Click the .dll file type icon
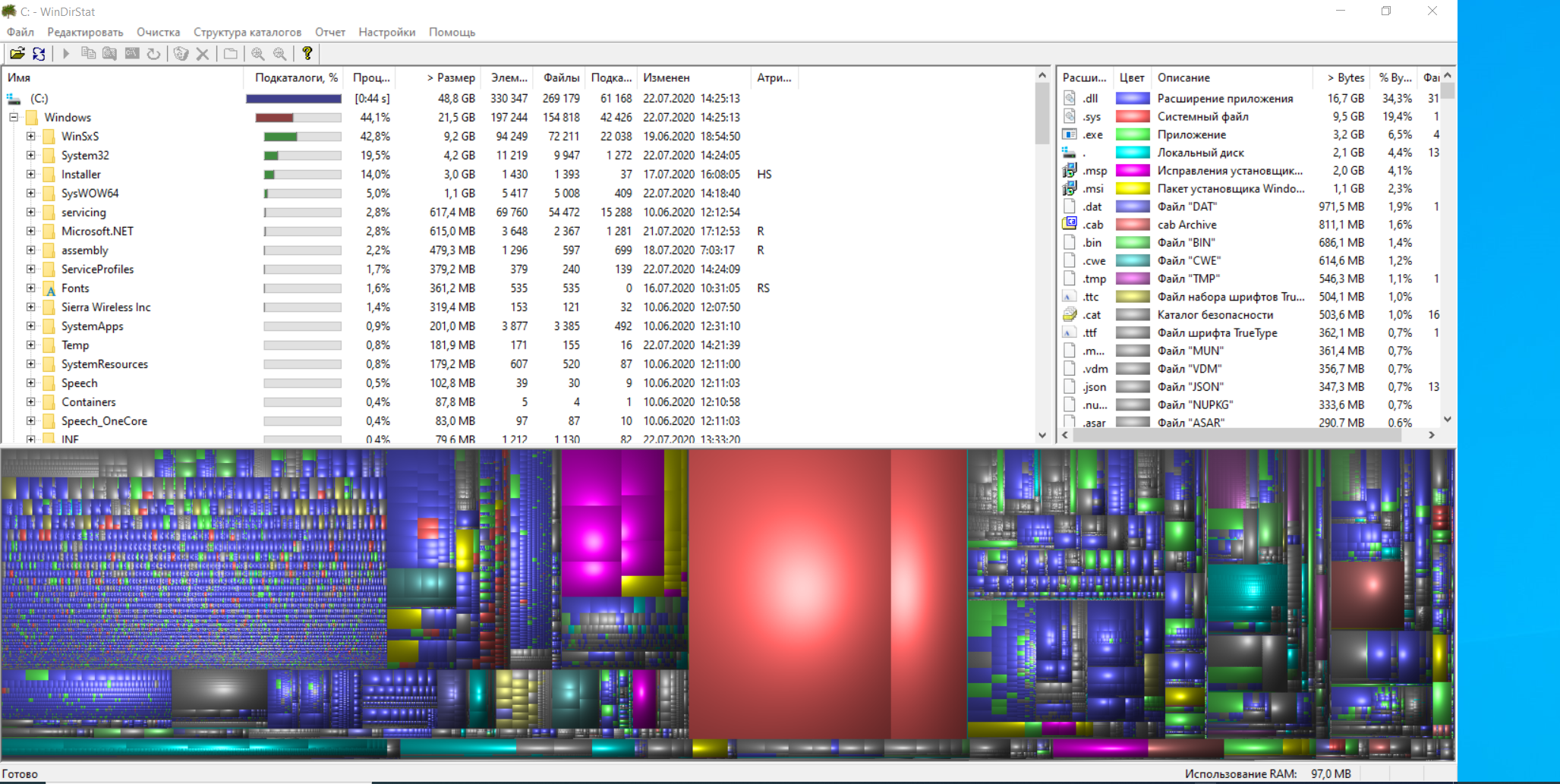The width and height of the screenshot is (1560, 784). click(1070, 98)
